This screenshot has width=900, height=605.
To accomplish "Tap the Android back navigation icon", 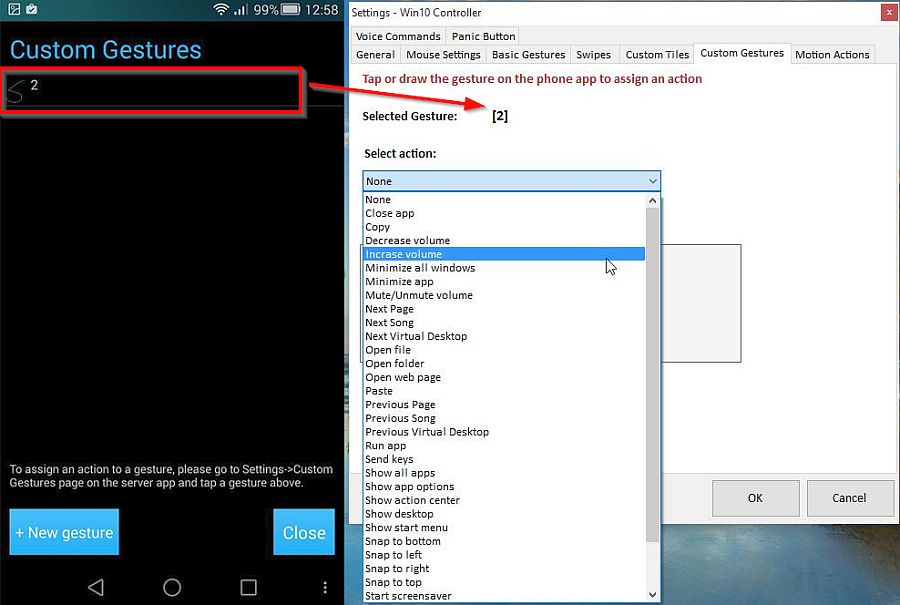I will 95,587.
